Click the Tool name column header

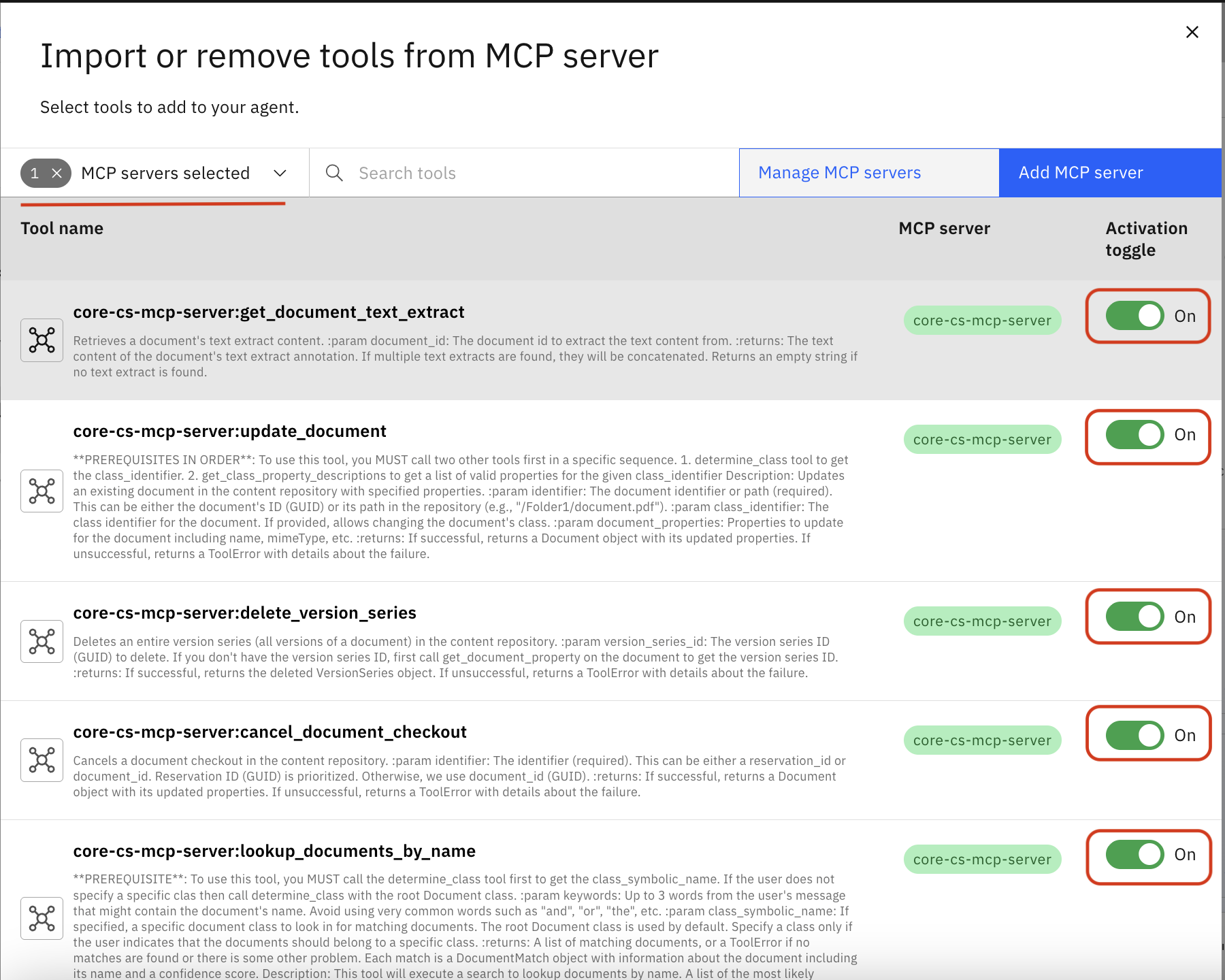coord(62,228)
